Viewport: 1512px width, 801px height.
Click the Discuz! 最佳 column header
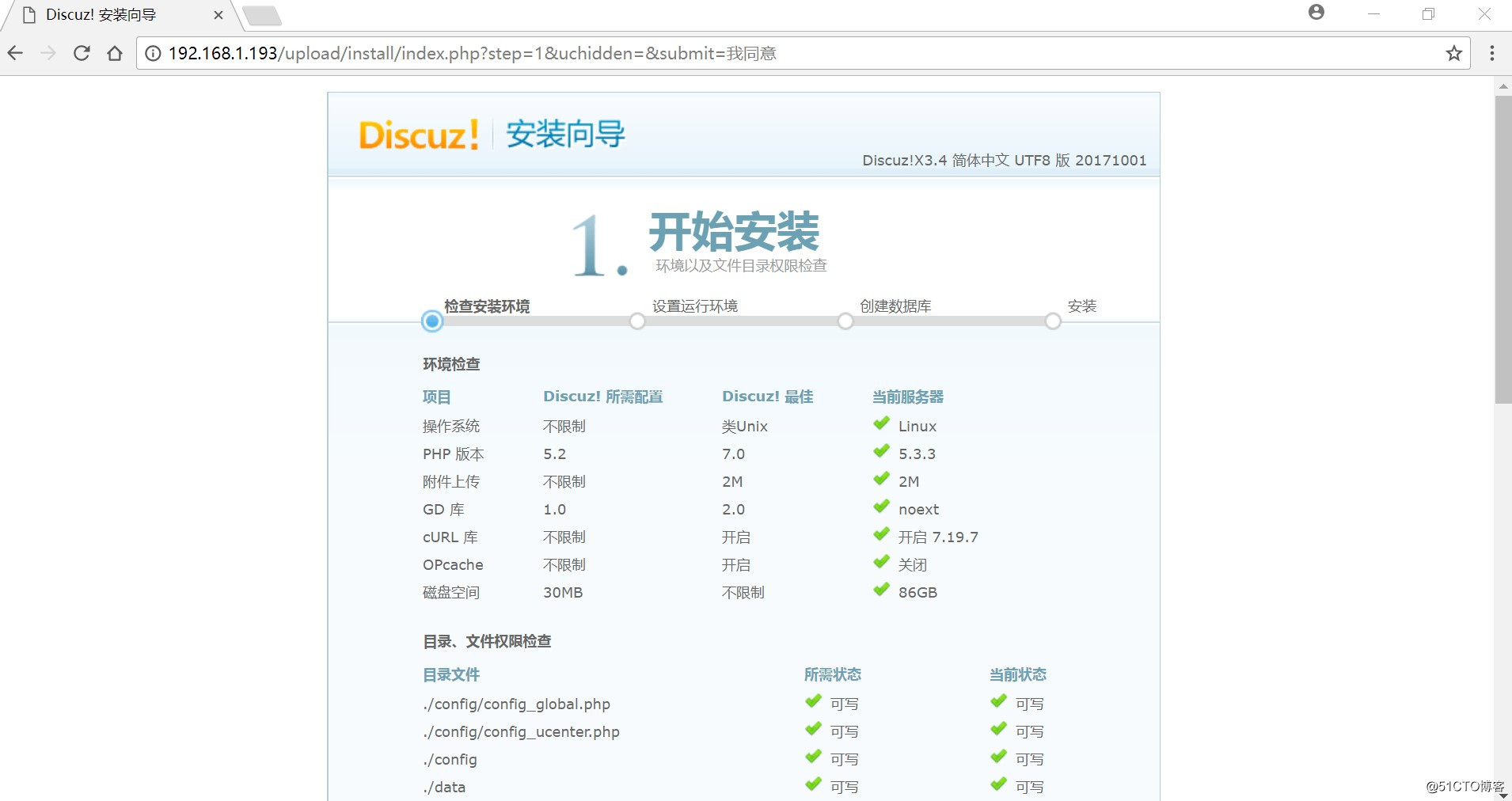click(768, 397)
